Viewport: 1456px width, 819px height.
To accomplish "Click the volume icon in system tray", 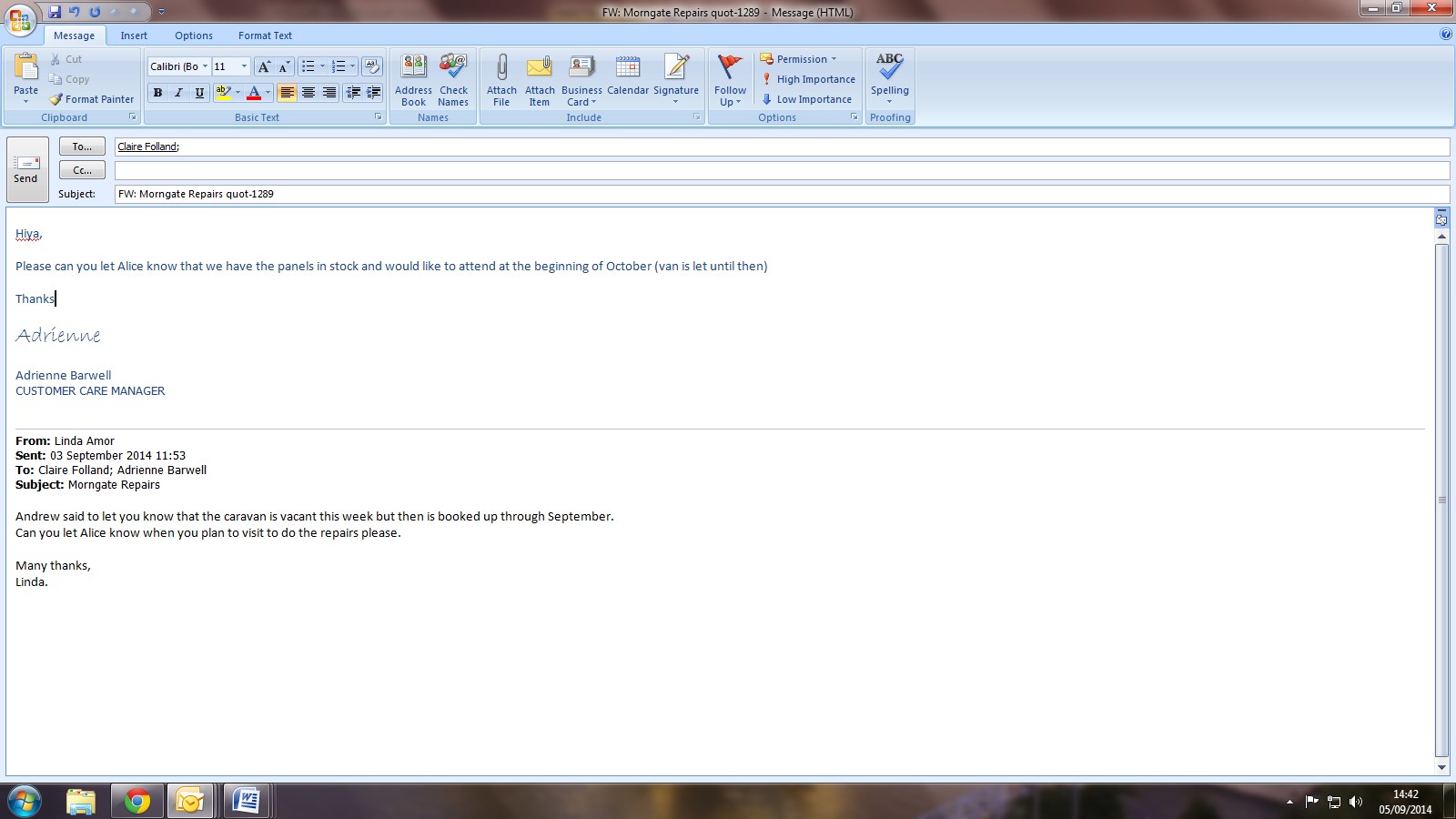I will pos(1356,802).
